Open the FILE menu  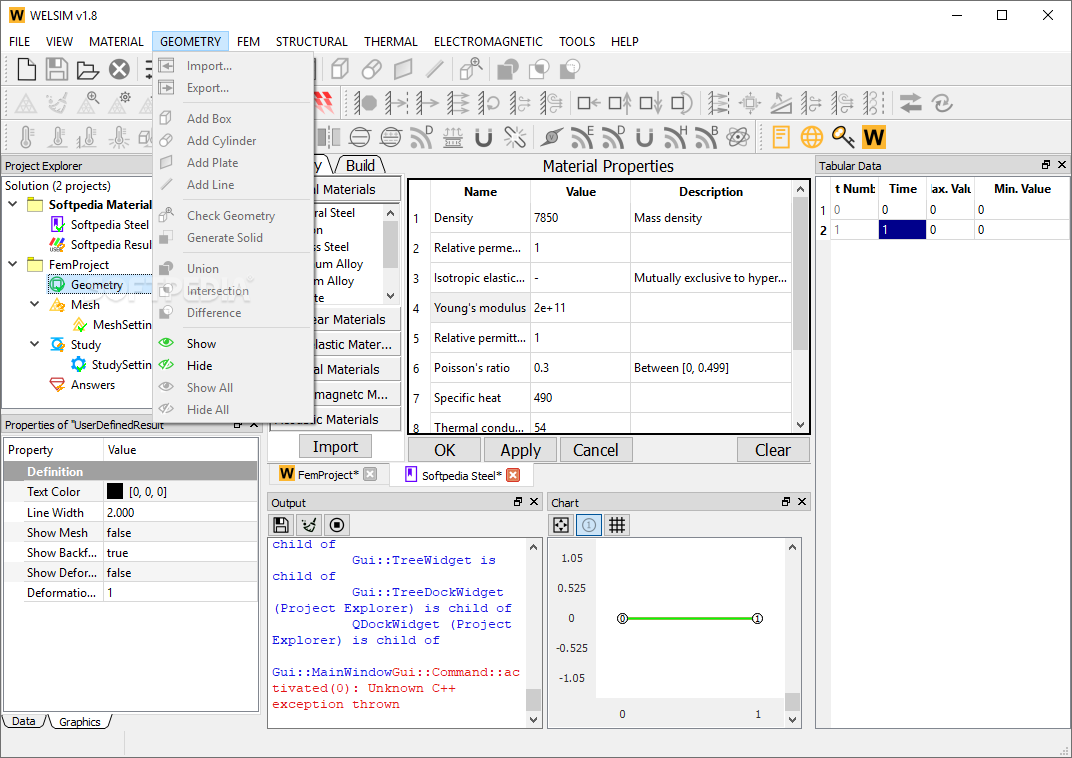point(19,42)
